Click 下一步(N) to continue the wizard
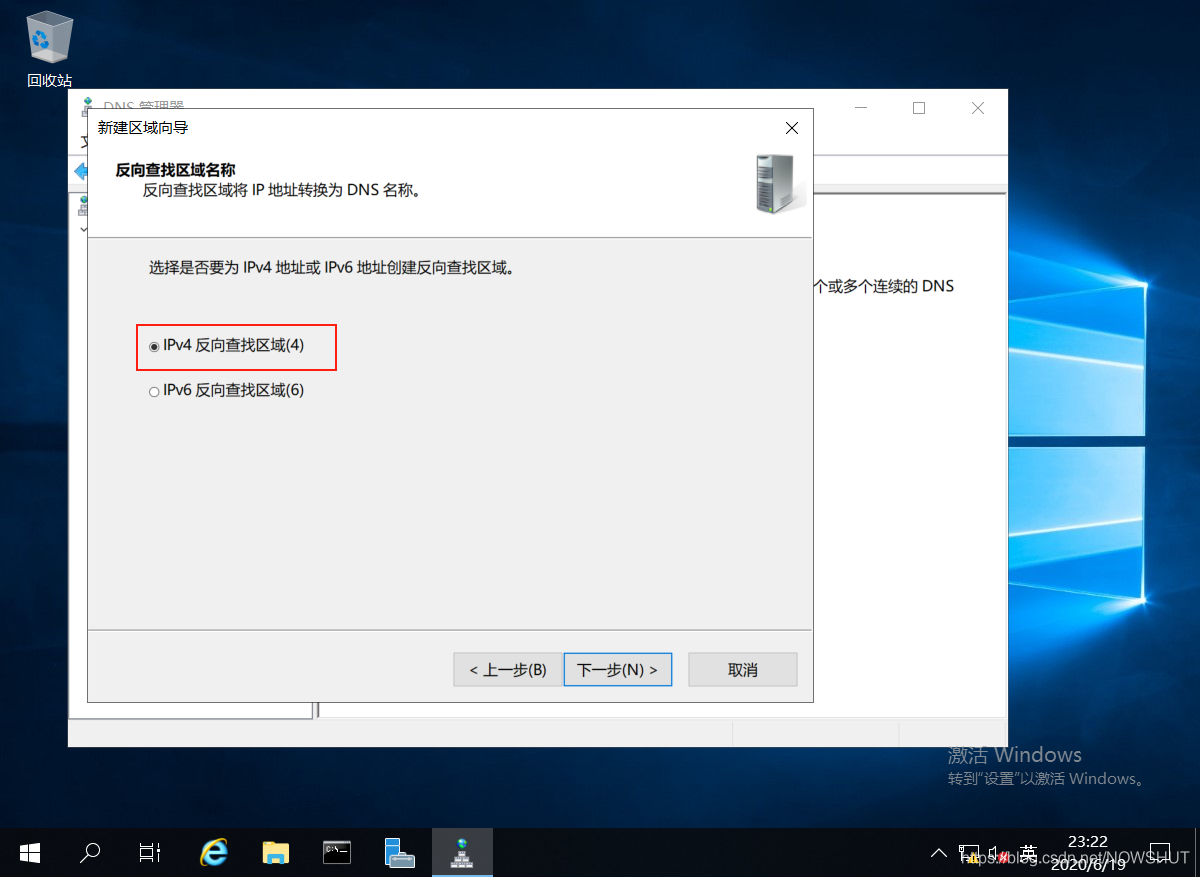 pos(617,670)
